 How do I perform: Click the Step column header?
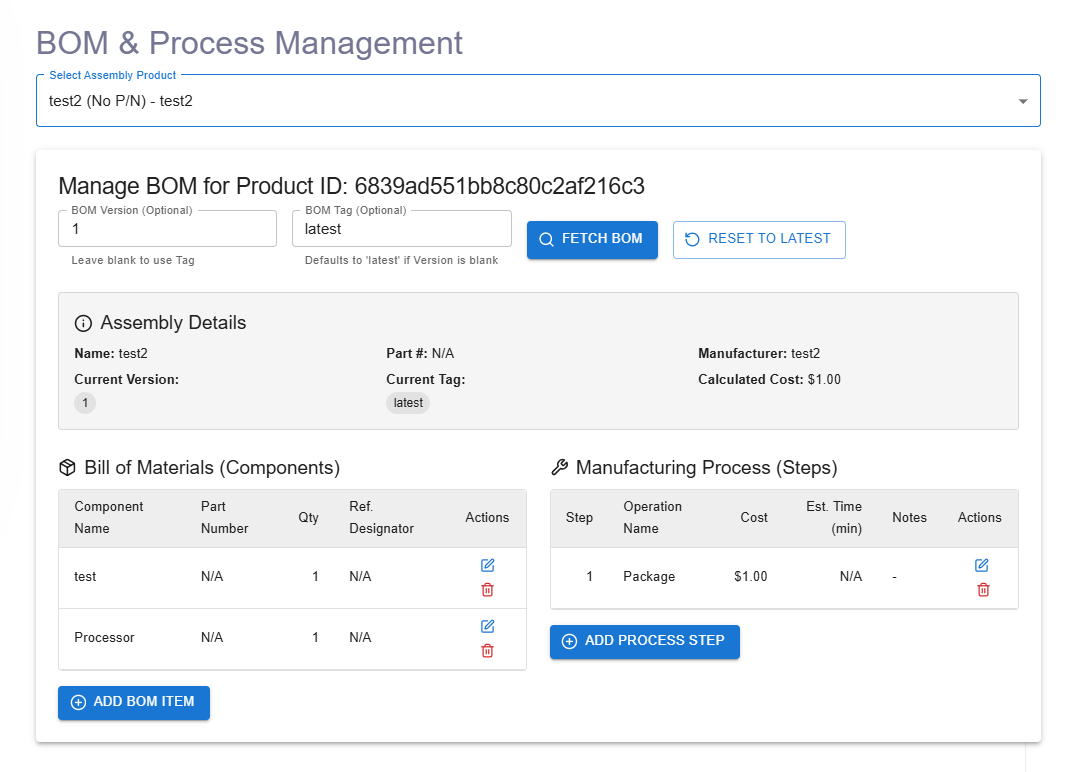pyautogui.click(x=579, y=517)
